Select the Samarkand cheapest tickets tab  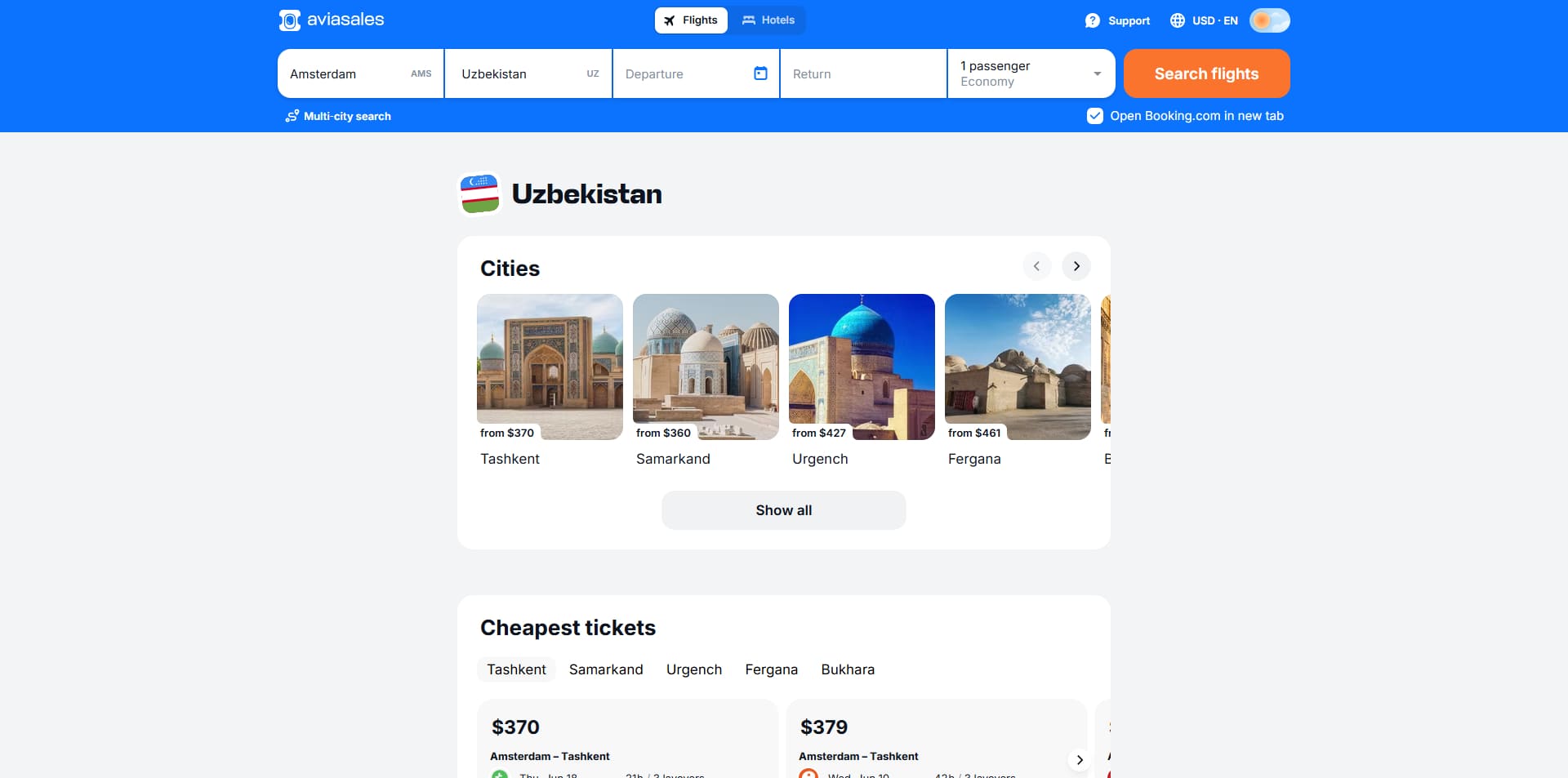coord(606,669)
